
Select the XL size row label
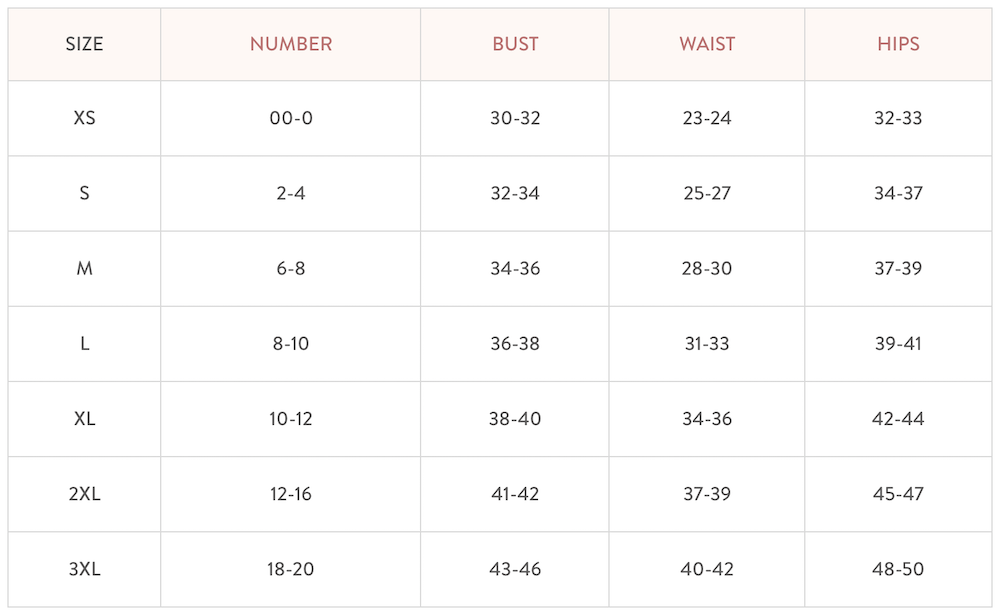pyautogui.click(x=84, y=419)
